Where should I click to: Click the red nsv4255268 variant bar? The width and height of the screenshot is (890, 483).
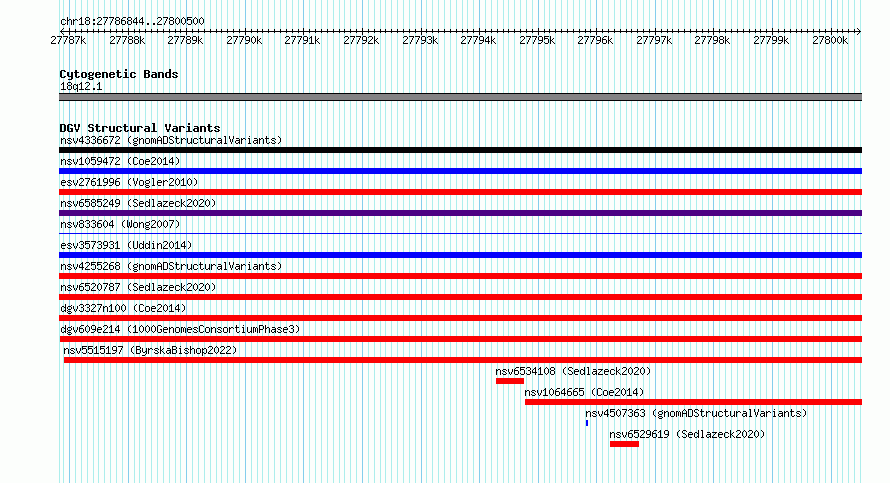click(460, 276)
